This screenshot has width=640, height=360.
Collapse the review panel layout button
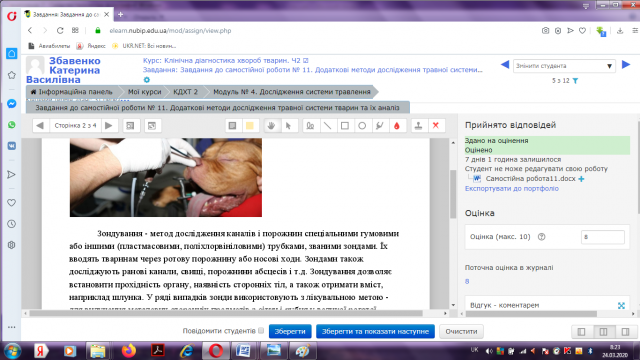(581, 331)
